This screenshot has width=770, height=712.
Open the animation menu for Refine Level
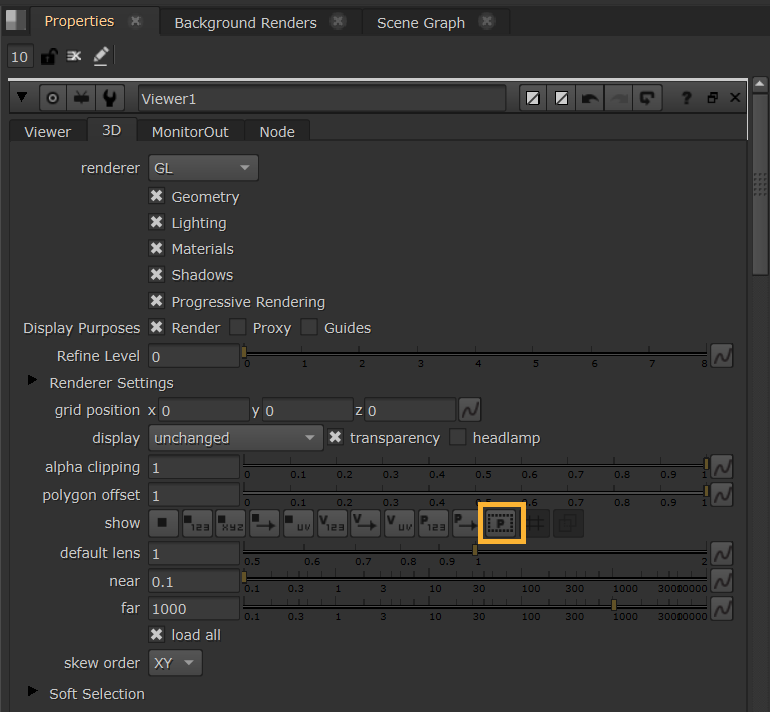pyautogui.click(x=722, y=356)
